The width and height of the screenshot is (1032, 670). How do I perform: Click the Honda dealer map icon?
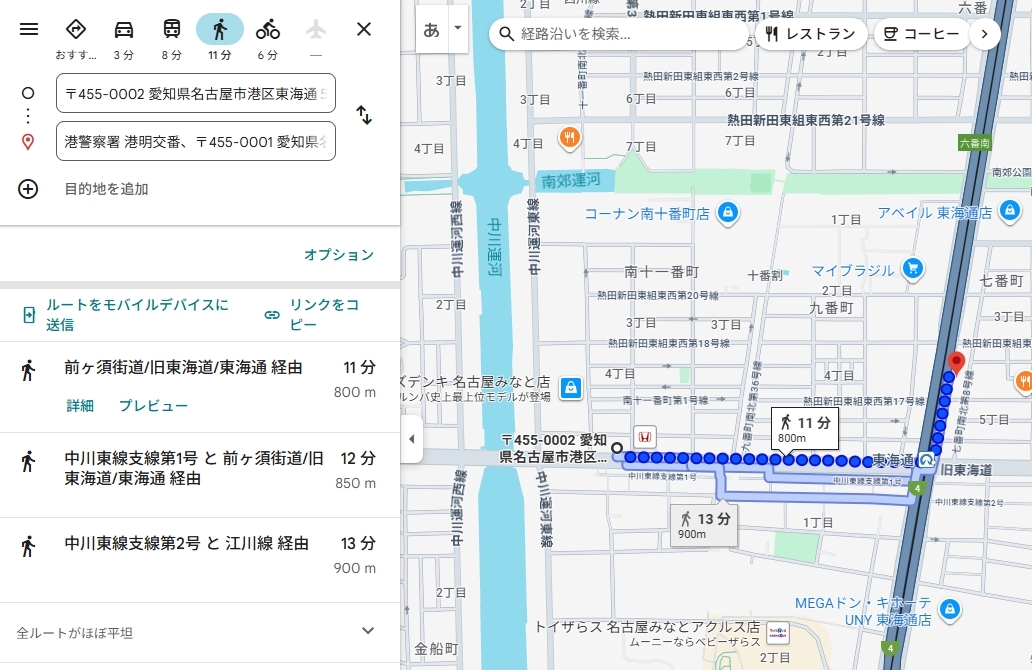click(x=645, y=437)
